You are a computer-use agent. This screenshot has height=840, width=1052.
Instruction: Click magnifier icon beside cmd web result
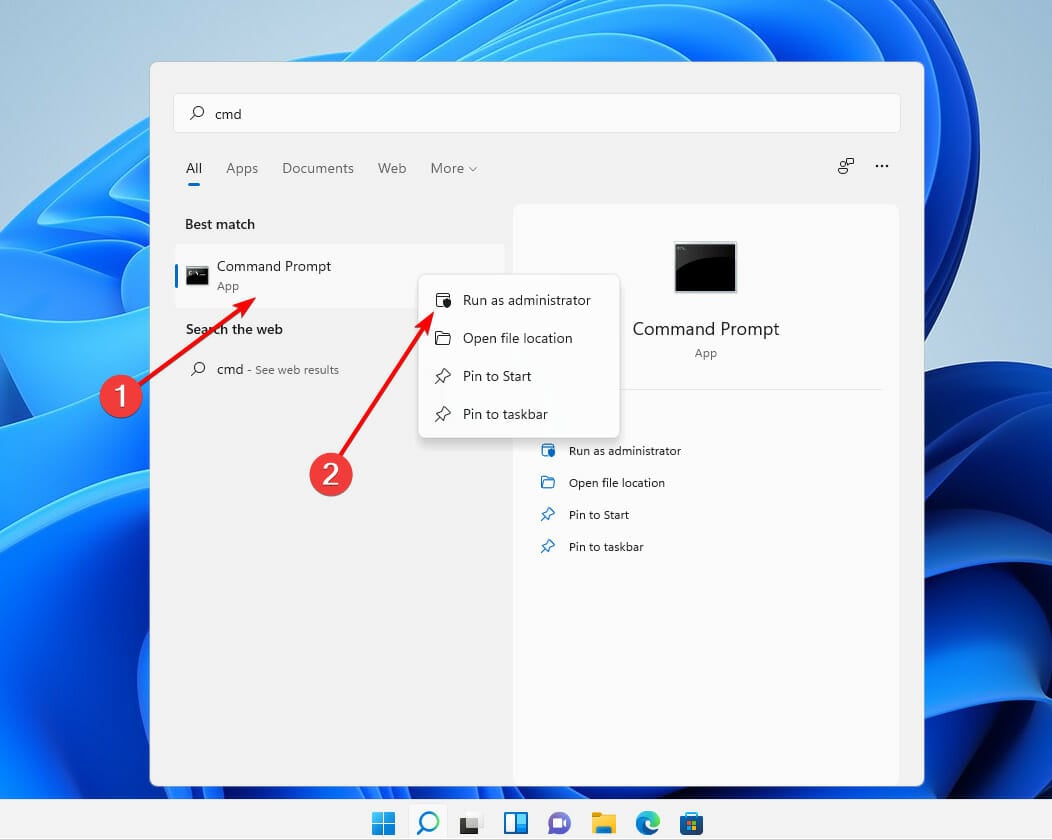coord(198,368)
